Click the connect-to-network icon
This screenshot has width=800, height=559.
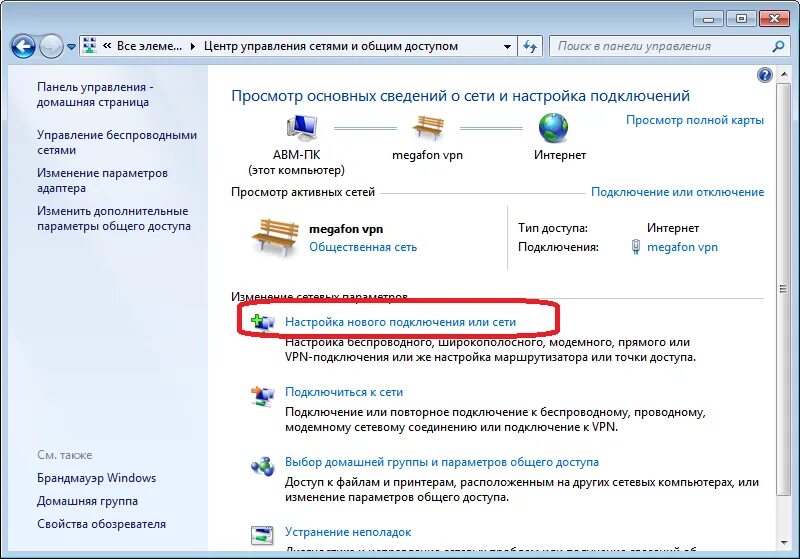[263, 395]
